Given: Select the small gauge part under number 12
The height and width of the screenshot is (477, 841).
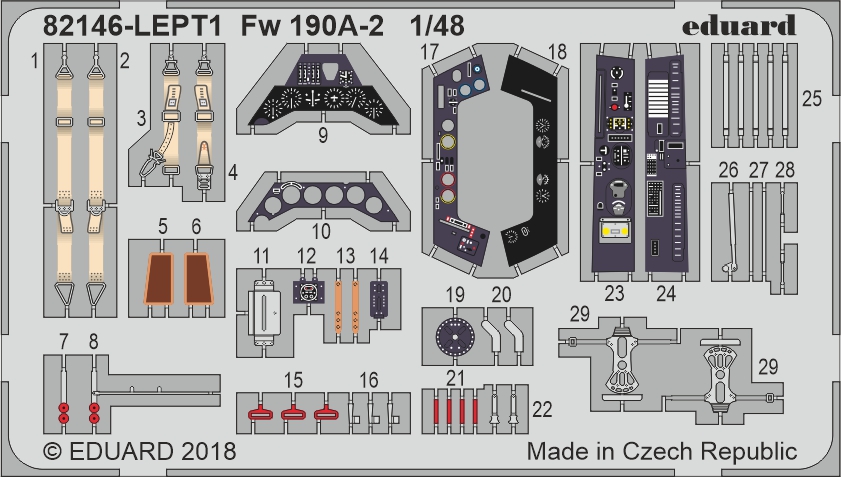Looking at the screenshot, I should pyautogui.click(x=307, y=291).
